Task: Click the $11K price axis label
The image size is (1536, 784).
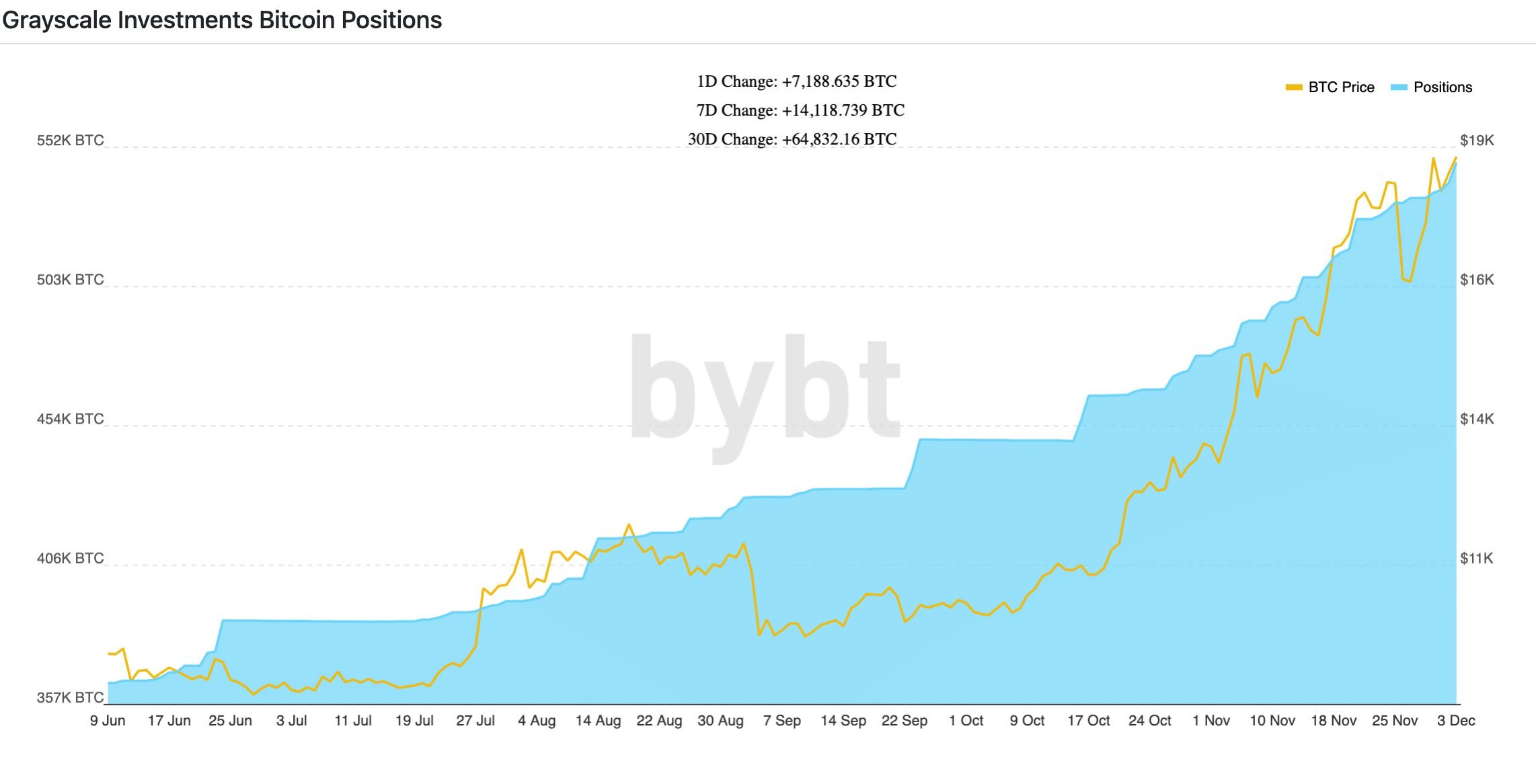Action: tap(1476, 558)
